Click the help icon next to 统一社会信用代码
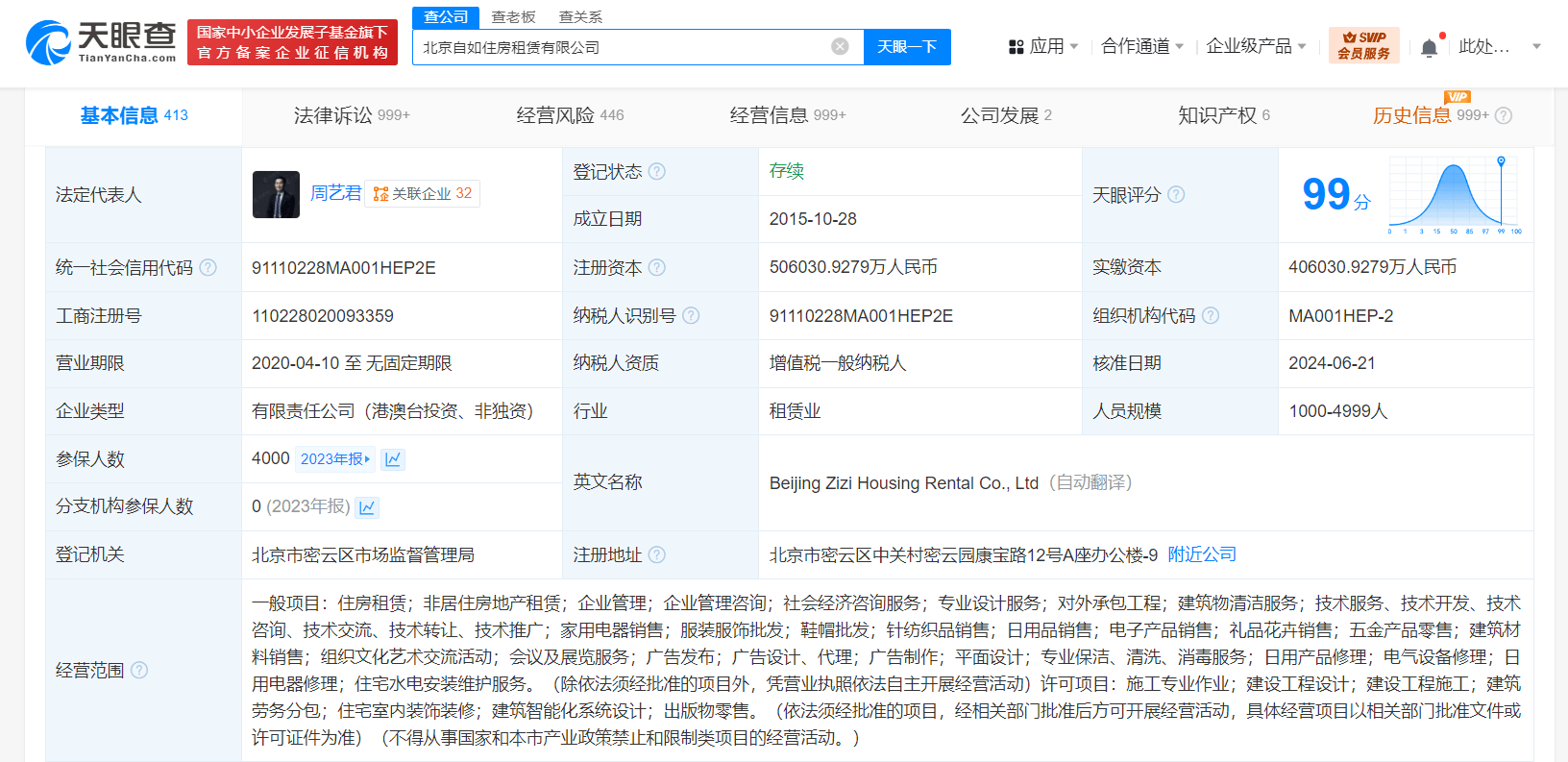The width and height of the screenshot is (1568, 762). [x=208, y=267]
